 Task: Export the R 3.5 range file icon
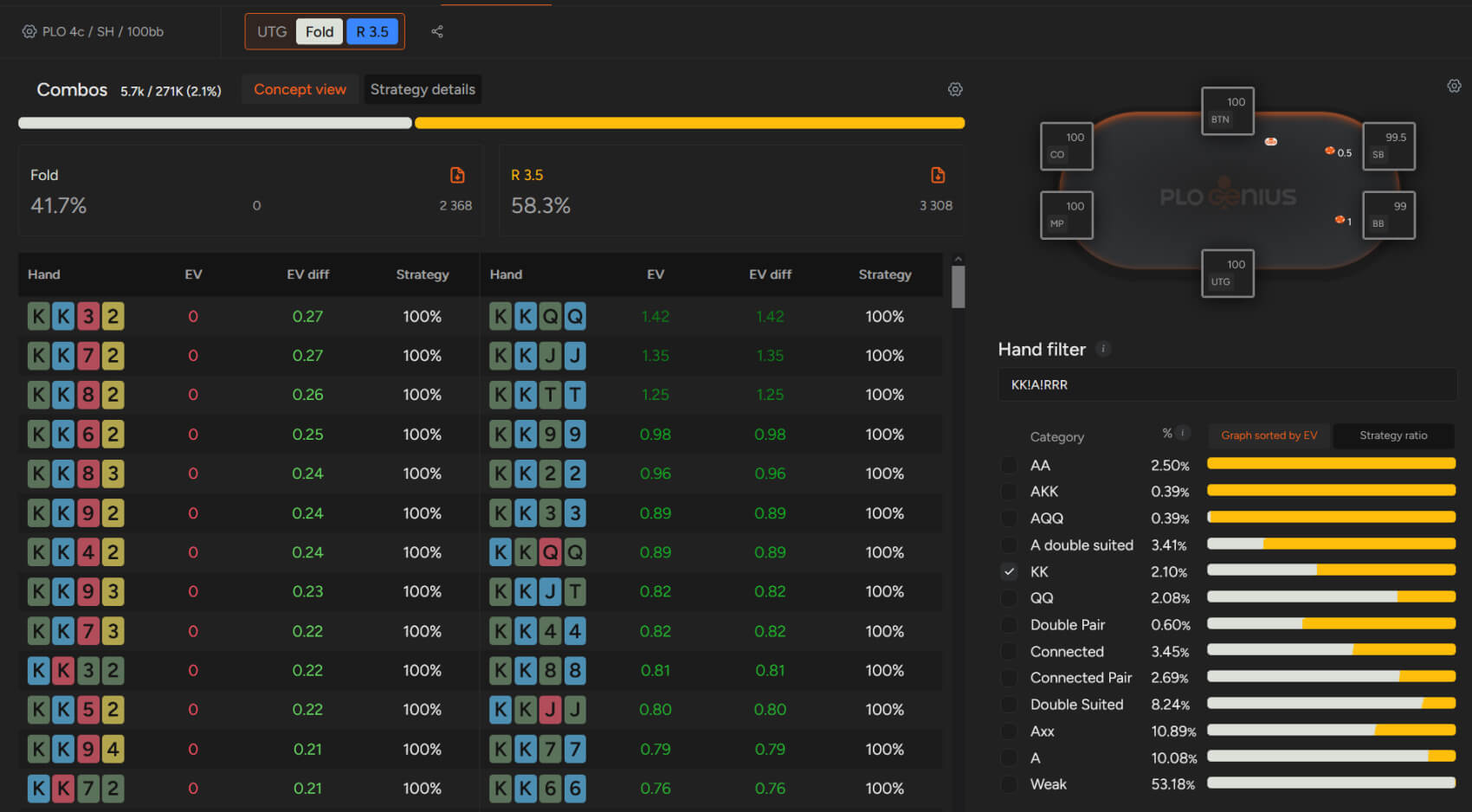(937, 176)
